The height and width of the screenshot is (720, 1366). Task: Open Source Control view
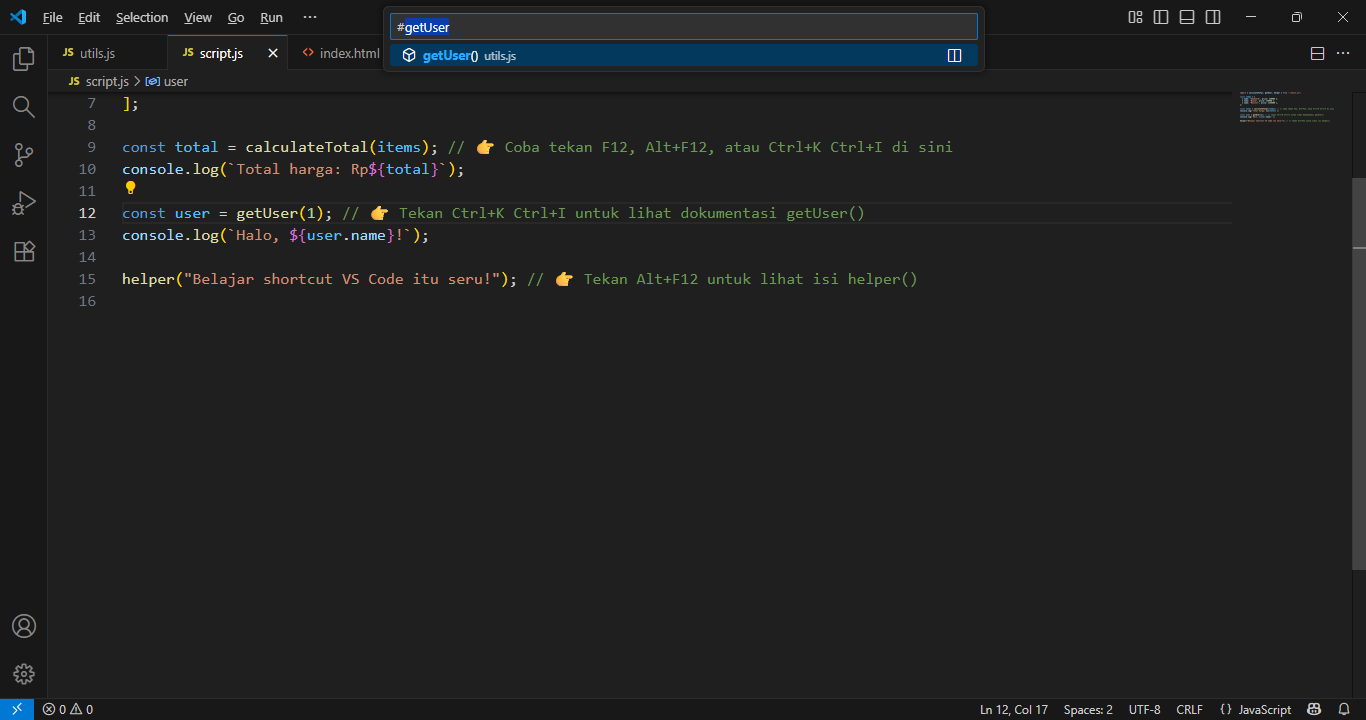[x=22, y=155]
